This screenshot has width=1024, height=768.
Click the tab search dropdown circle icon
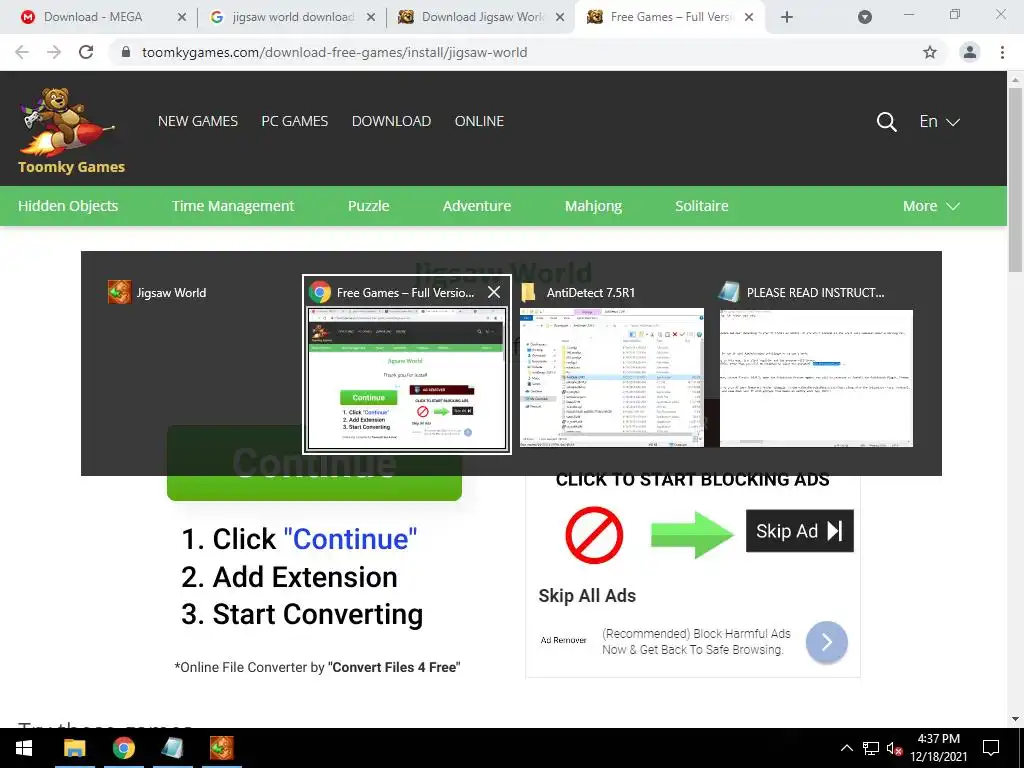click(865, 17)
